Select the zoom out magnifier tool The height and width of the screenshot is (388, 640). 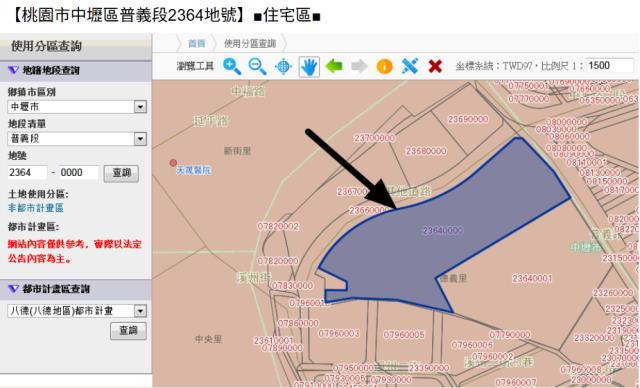tap(258, 66)
